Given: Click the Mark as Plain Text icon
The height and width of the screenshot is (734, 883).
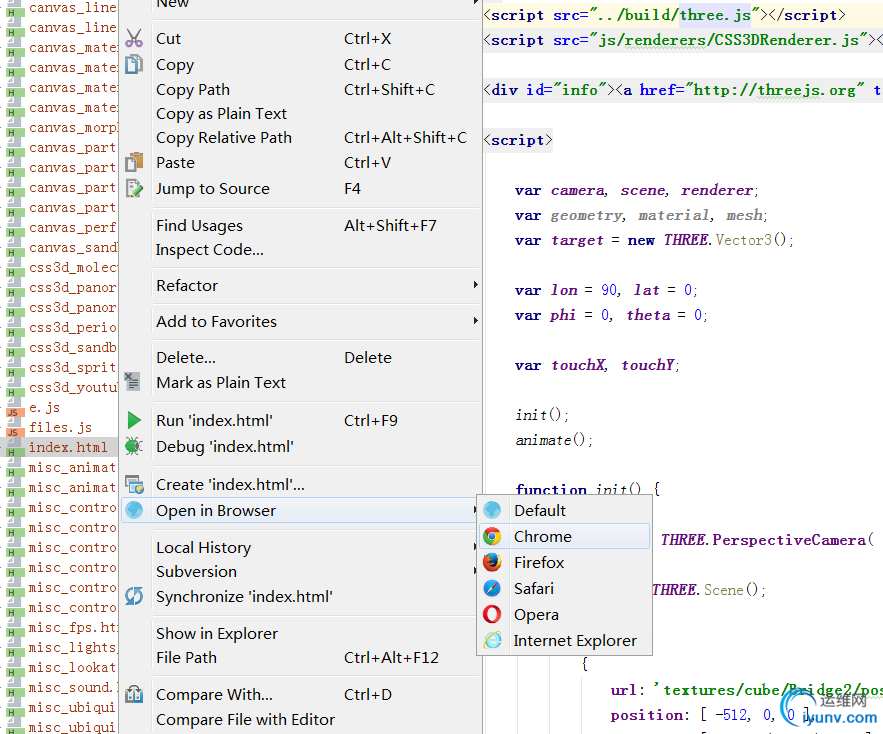Looking at the screenshot, I should [x=132, y=381].
